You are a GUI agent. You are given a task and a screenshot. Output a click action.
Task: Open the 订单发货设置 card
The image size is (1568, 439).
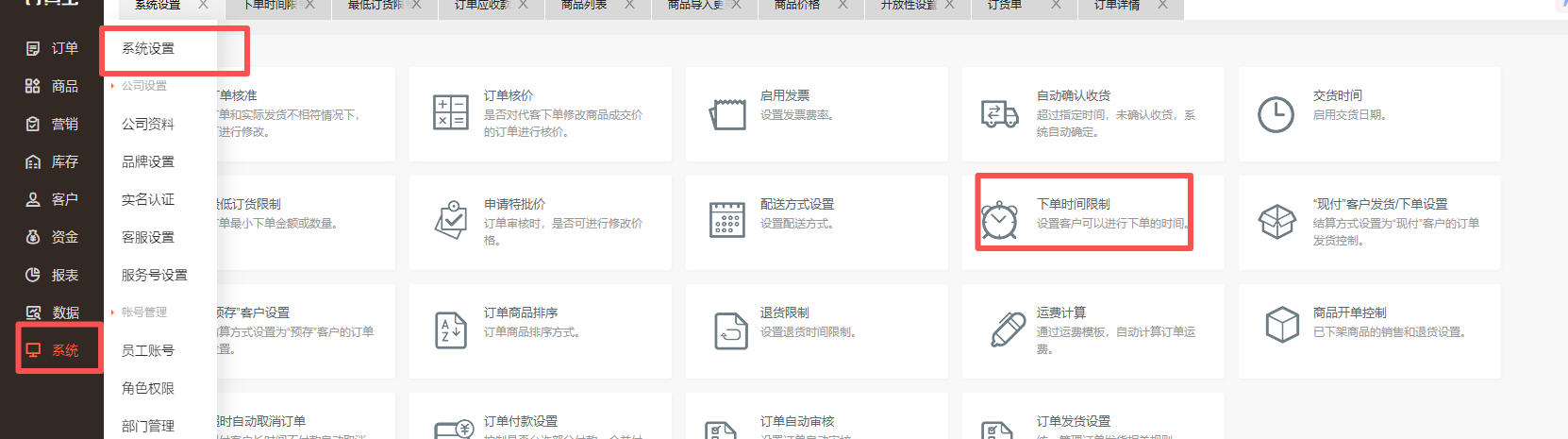click(x=1093, y=415)
